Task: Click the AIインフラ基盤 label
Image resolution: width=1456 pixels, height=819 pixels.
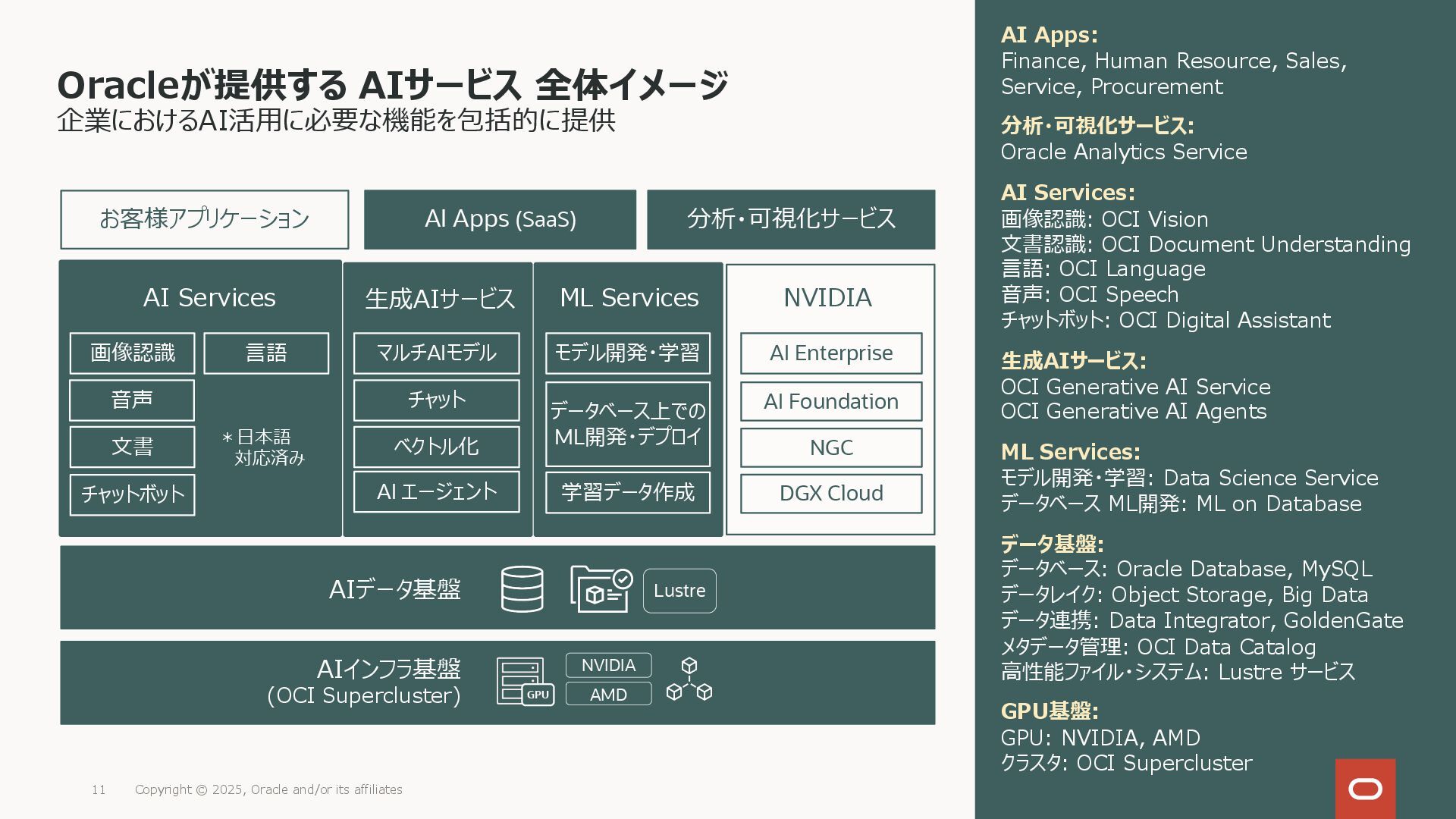Action: point(388,669)
